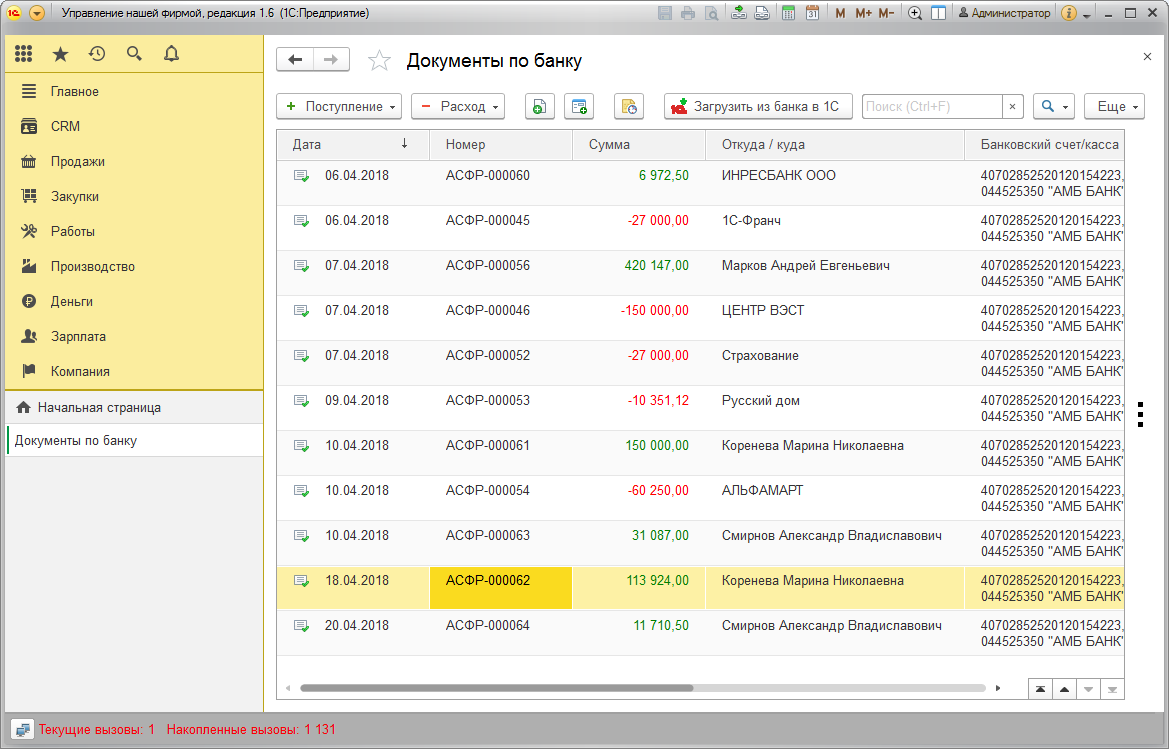Viewport: 1169px width, 749px height.
Task: Click the document report icon in toolbar
Action: click(x=628, y=107)
